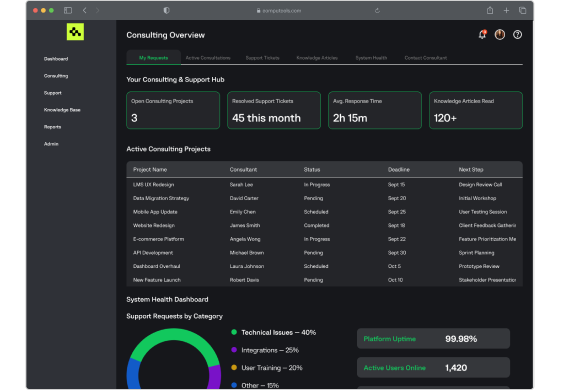Open the Knowledge Articles tab

[317, 58]
